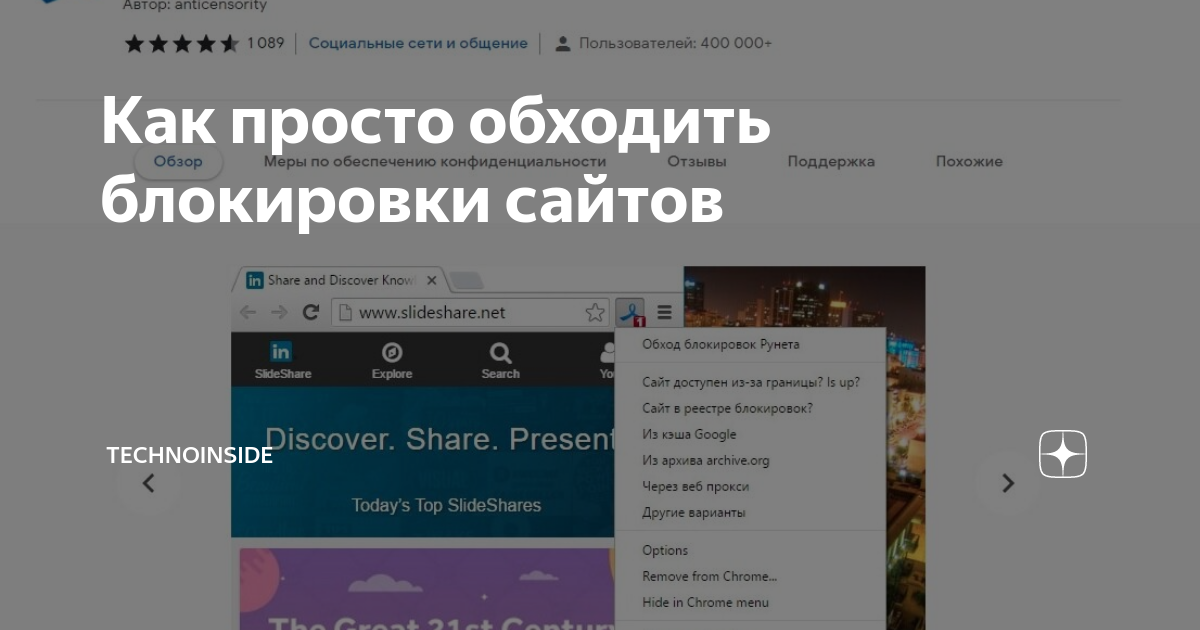This screenshot has width=1200, height=630.
Task: Select 'Из кэша Google' in the extension menu
Action: point(688,434)
